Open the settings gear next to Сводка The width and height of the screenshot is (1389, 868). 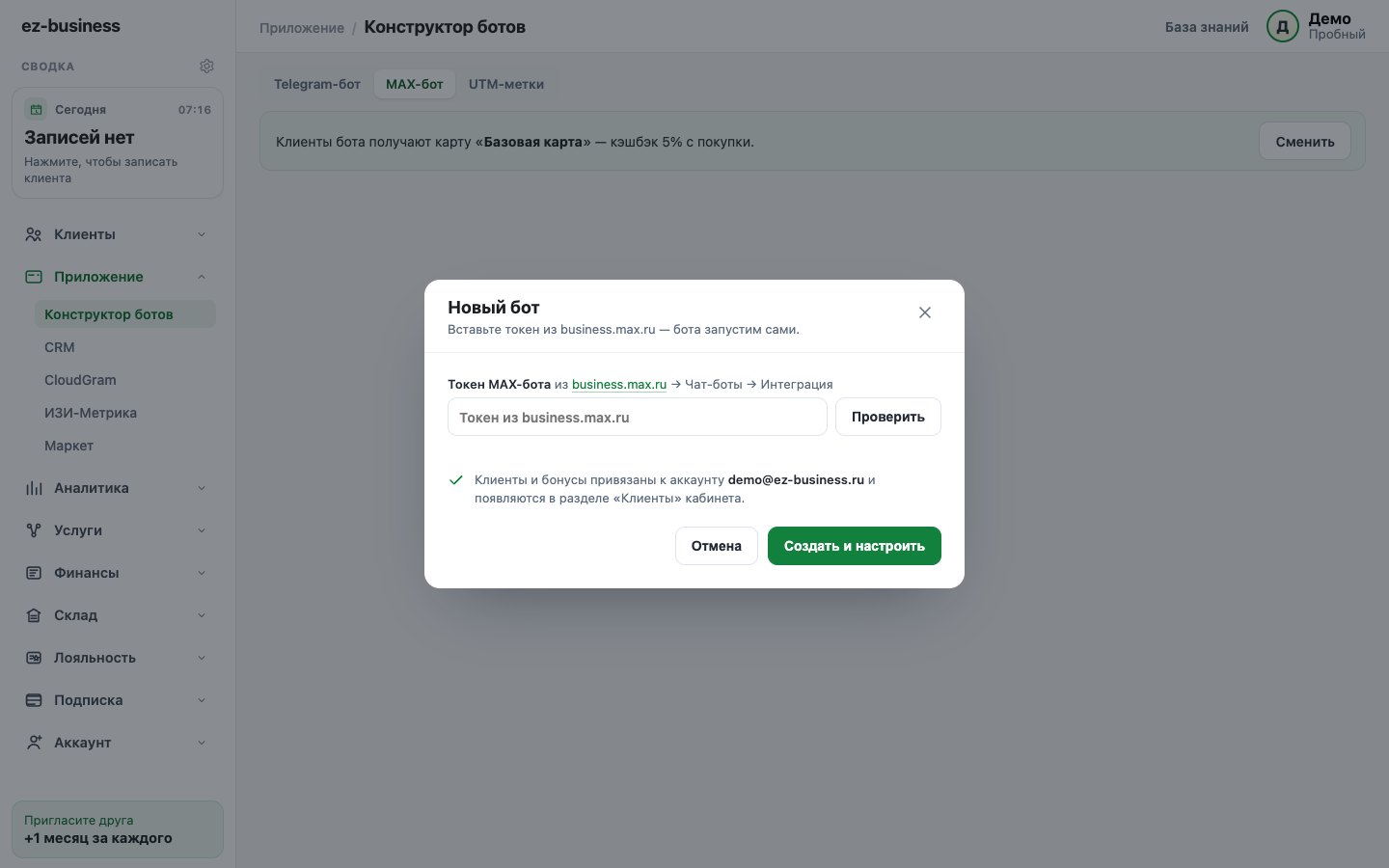[x=206, y=67]
